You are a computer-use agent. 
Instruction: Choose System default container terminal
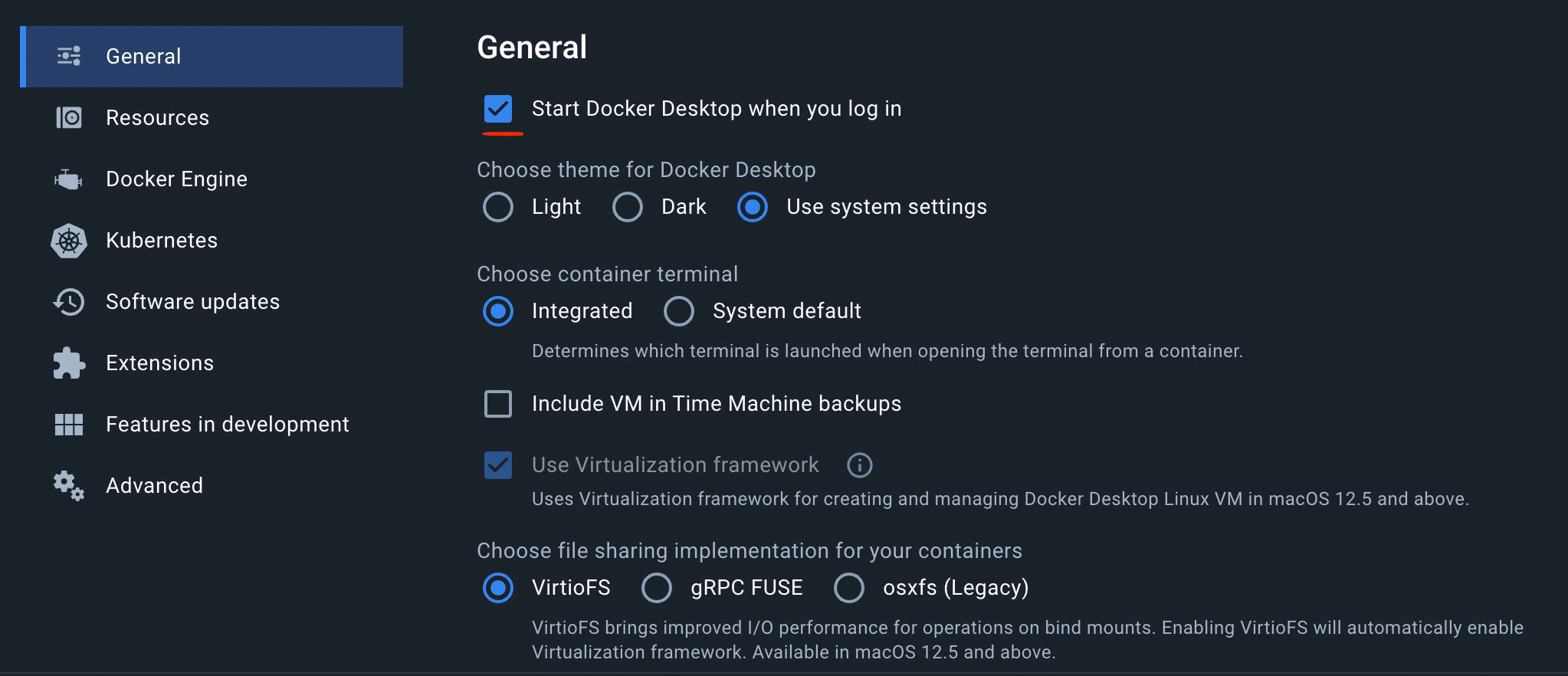[679, 311]
